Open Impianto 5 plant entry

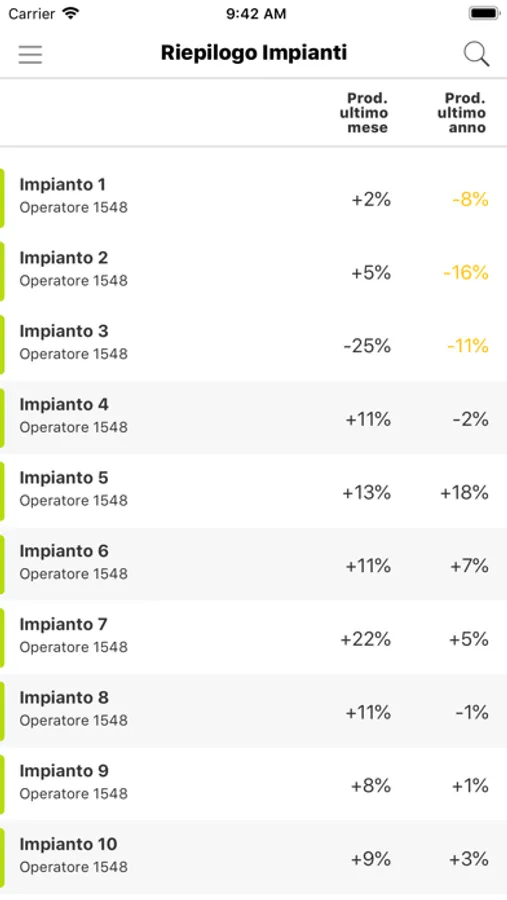253,491
